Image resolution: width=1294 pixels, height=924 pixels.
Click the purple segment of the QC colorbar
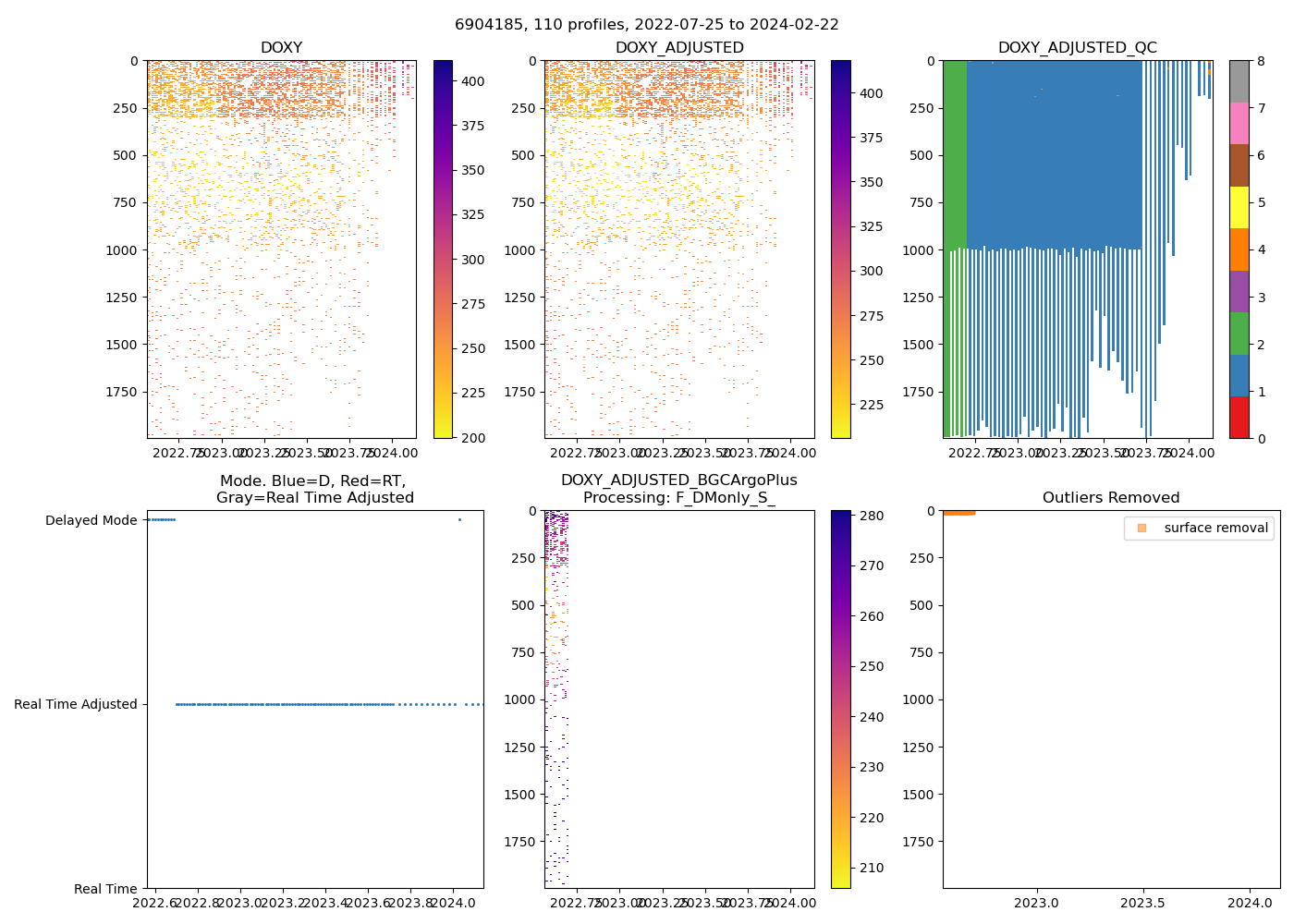[1239, 291]
